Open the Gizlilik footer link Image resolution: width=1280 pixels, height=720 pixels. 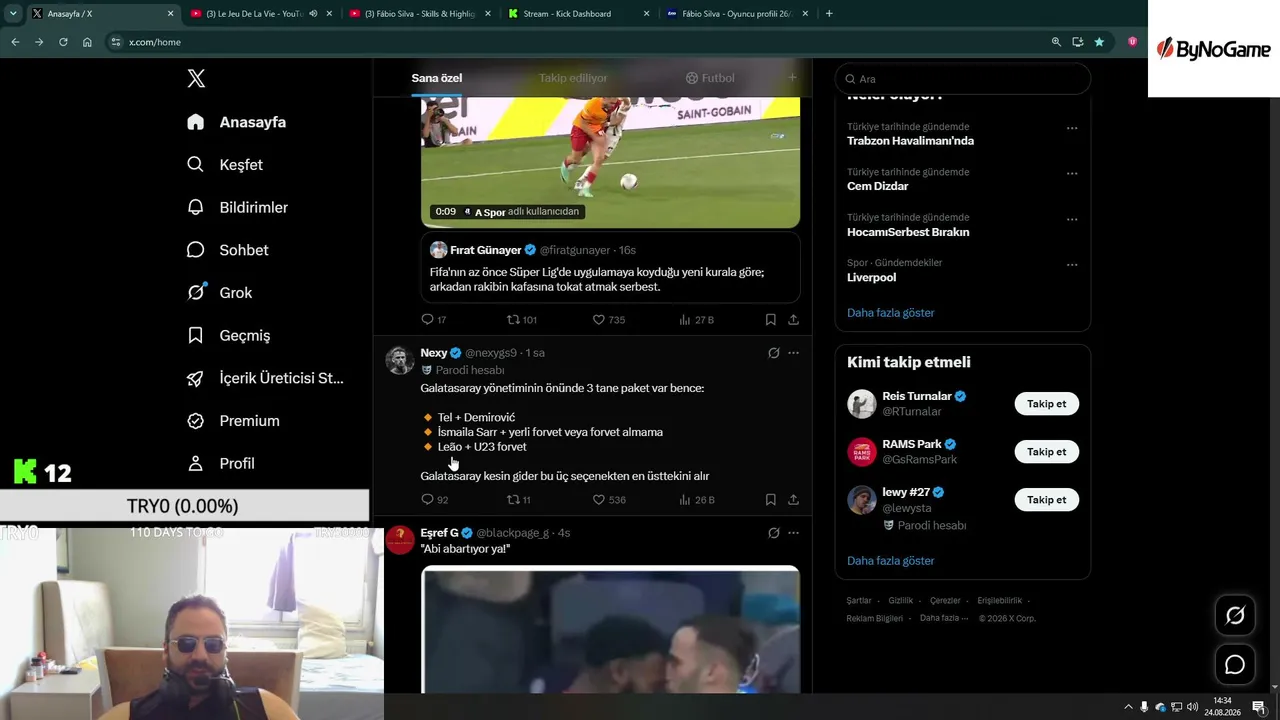(x=900, y=601)
